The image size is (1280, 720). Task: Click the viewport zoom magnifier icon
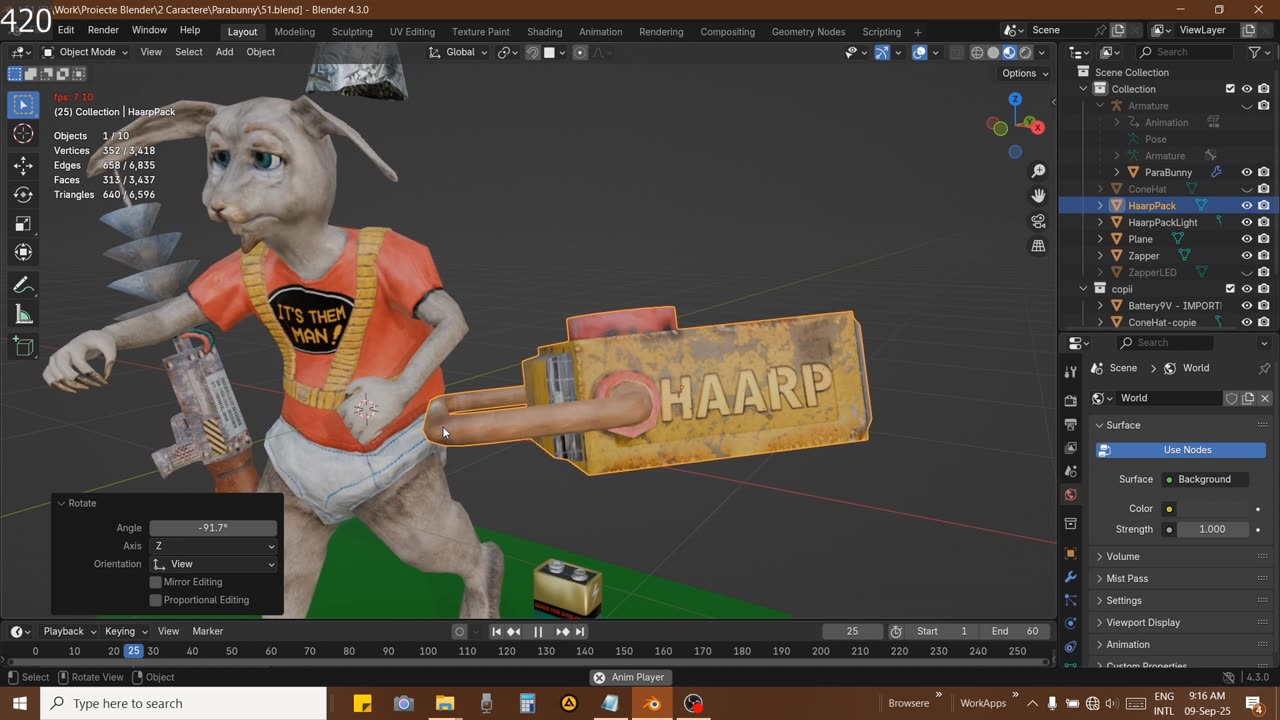click(x=1038, y=172)
